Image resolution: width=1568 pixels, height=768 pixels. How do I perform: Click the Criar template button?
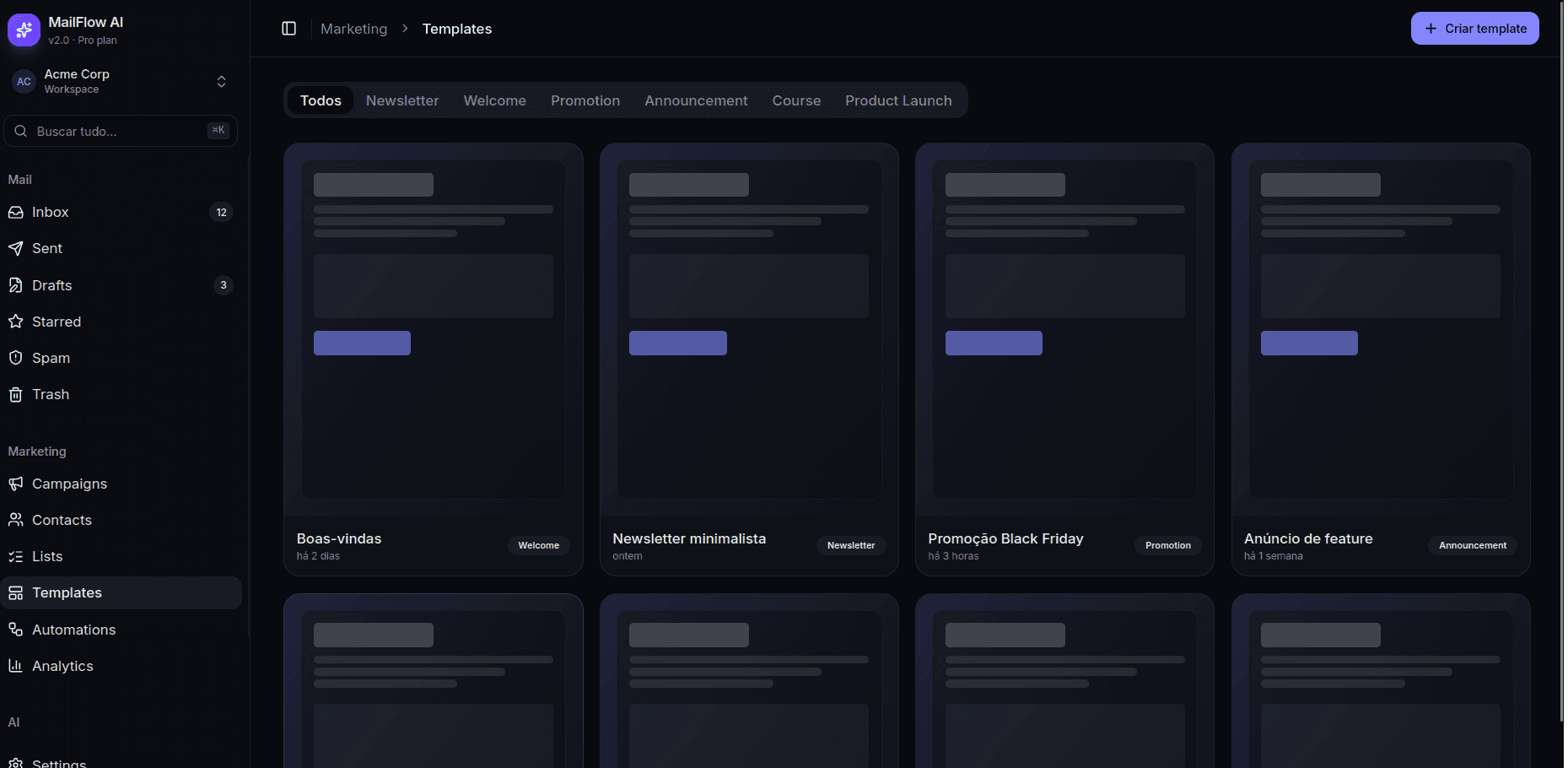click(1474, 29)
